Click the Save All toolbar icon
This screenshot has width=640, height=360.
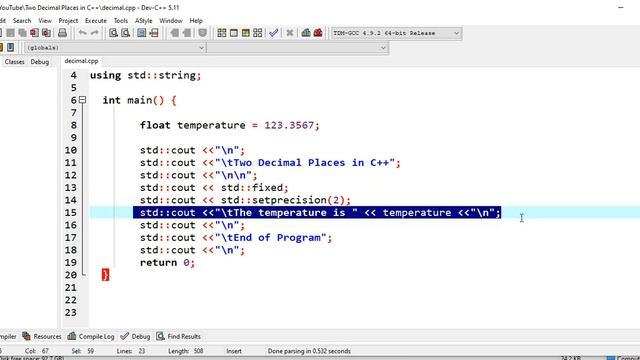coord(22,33)
